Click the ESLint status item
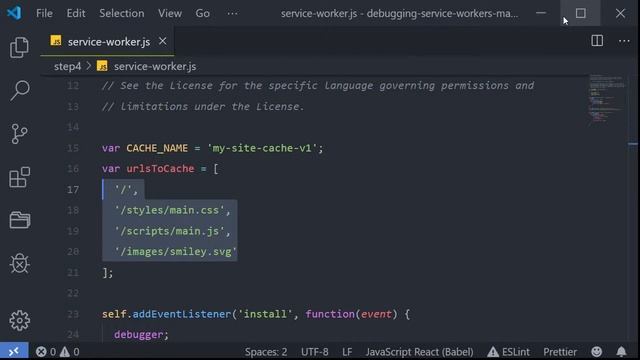 point(508,352)
